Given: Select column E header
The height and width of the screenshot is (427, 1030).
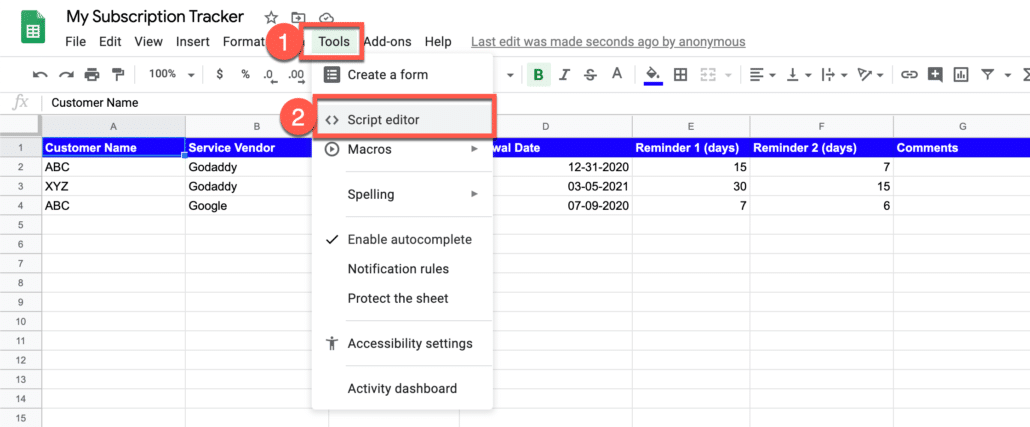Looking at the screenshot, I should (x=691, y=125).
